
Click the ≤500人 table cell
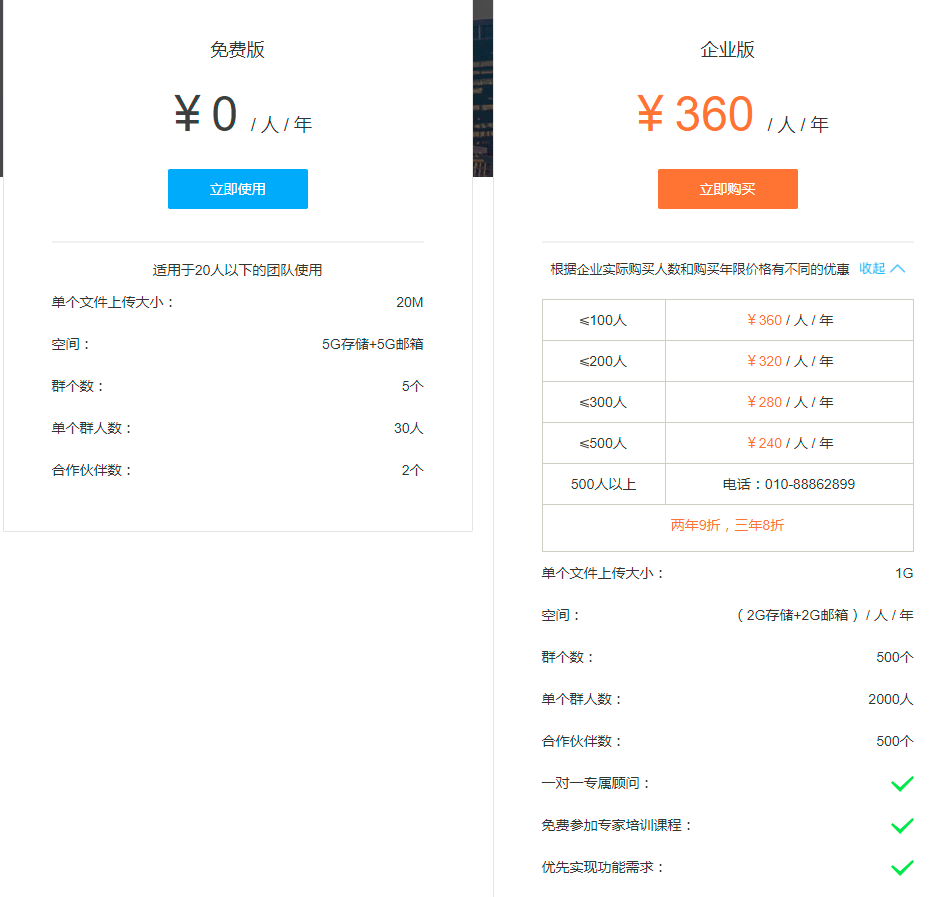coord(603,443)
